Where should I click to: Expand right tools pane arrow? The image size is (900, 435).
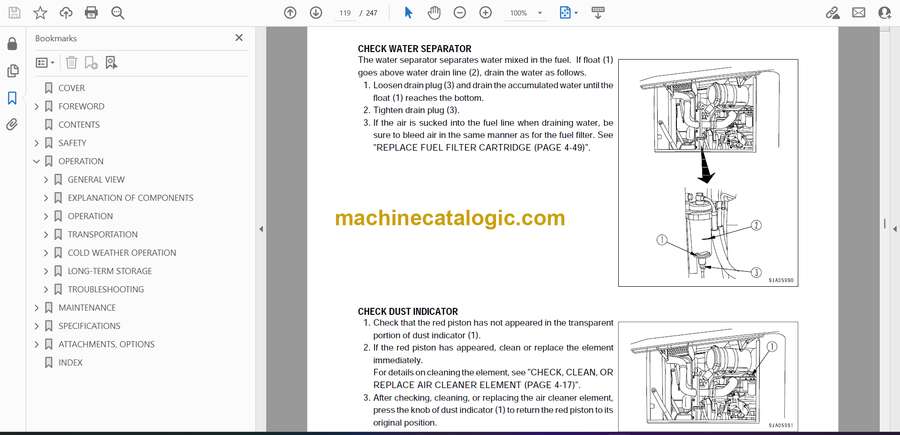coord(894,229)
